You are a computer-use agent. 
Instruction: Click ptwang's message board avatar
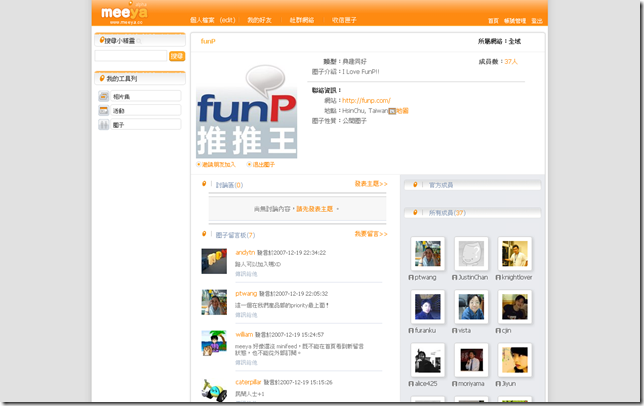214,302
